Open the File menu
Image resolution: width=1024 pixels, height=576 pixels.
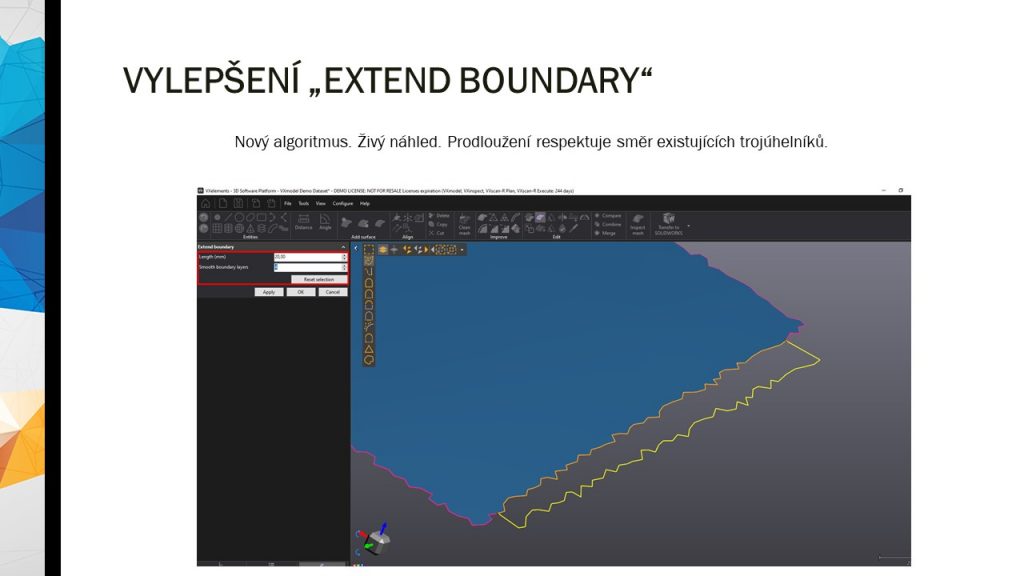point(287,203)
